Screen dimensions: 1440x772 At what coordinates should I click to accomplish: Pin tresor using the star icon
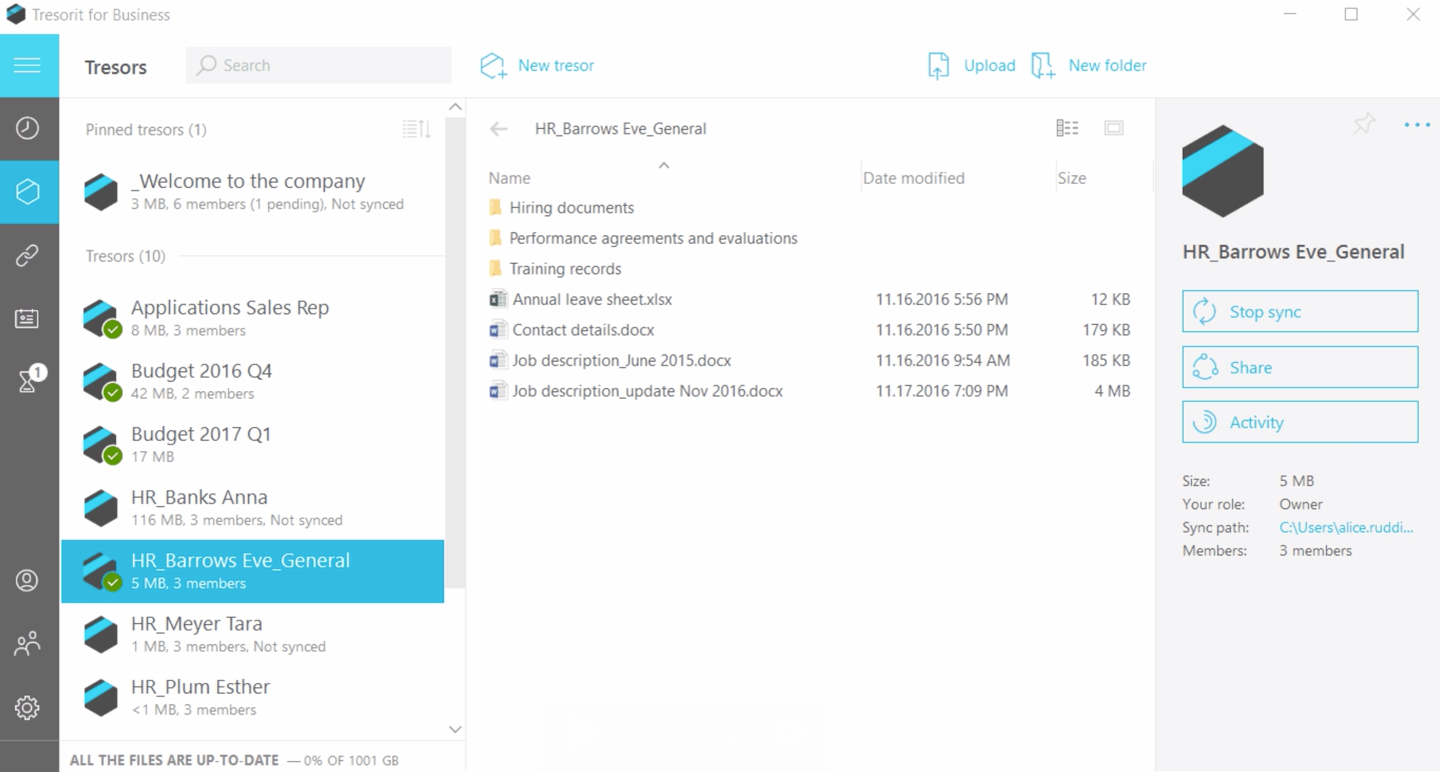point(1364,124)
